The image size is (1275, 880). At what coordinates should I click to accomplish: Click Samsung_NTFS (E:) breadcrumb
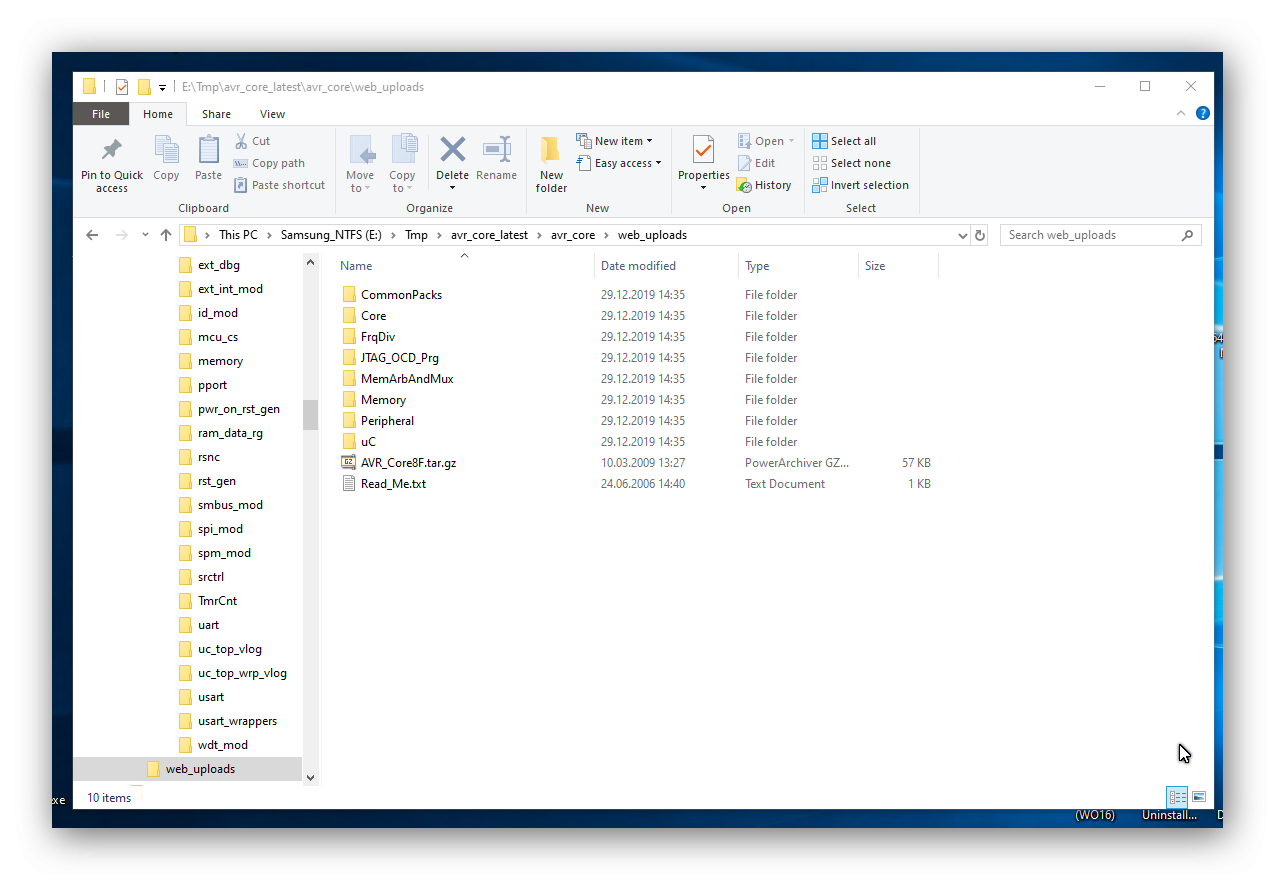[332, 235]
